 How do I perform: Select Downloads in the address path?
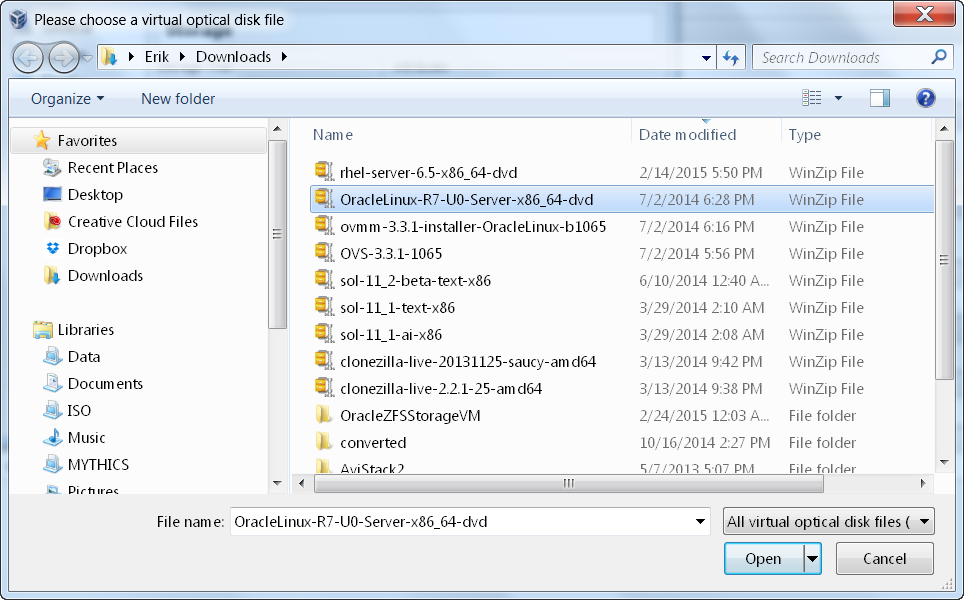click(x=233, y=57)
